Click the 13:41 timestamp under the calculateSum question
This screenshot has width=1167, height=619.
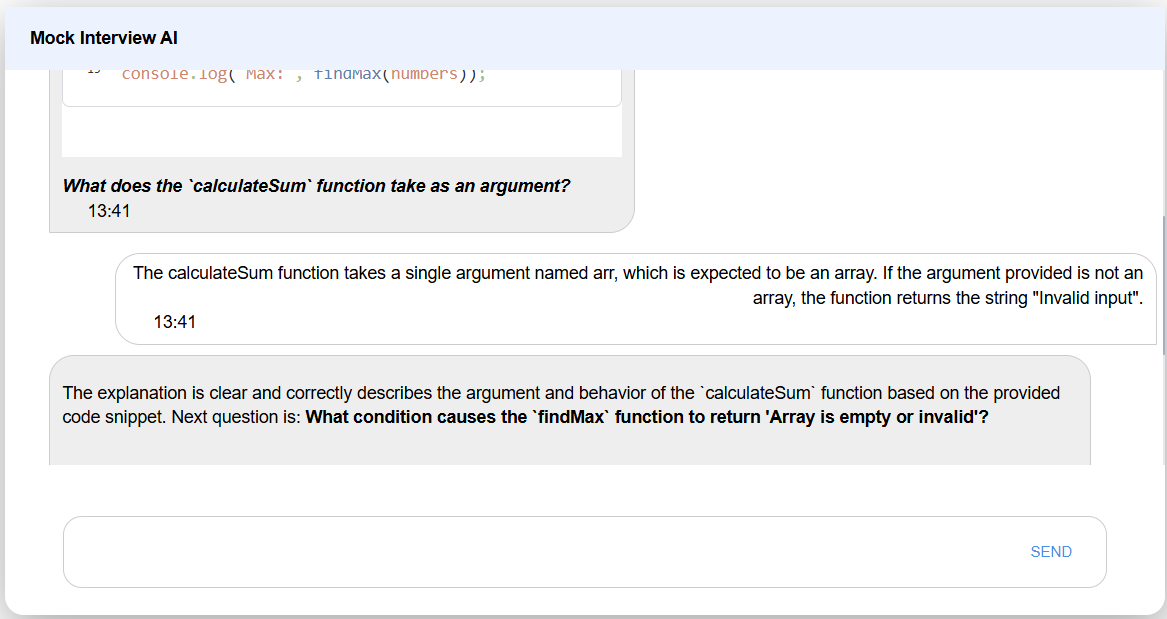(x=109, y=211)
